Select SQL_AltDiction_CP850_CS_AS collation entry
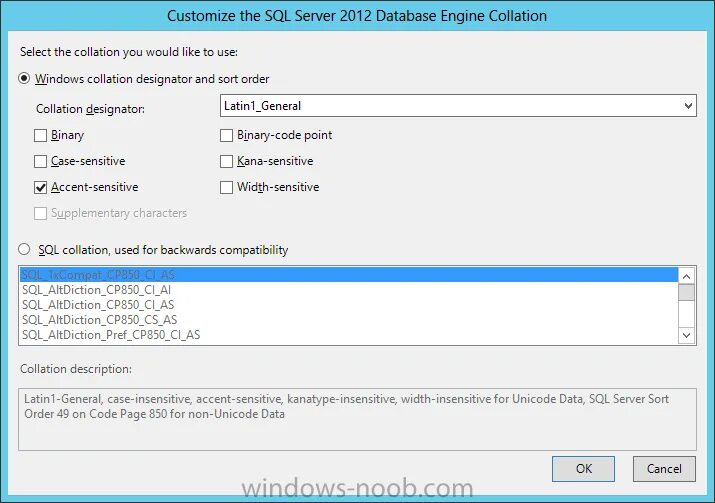Screen dimensions: 715x503 coord(349,320)
